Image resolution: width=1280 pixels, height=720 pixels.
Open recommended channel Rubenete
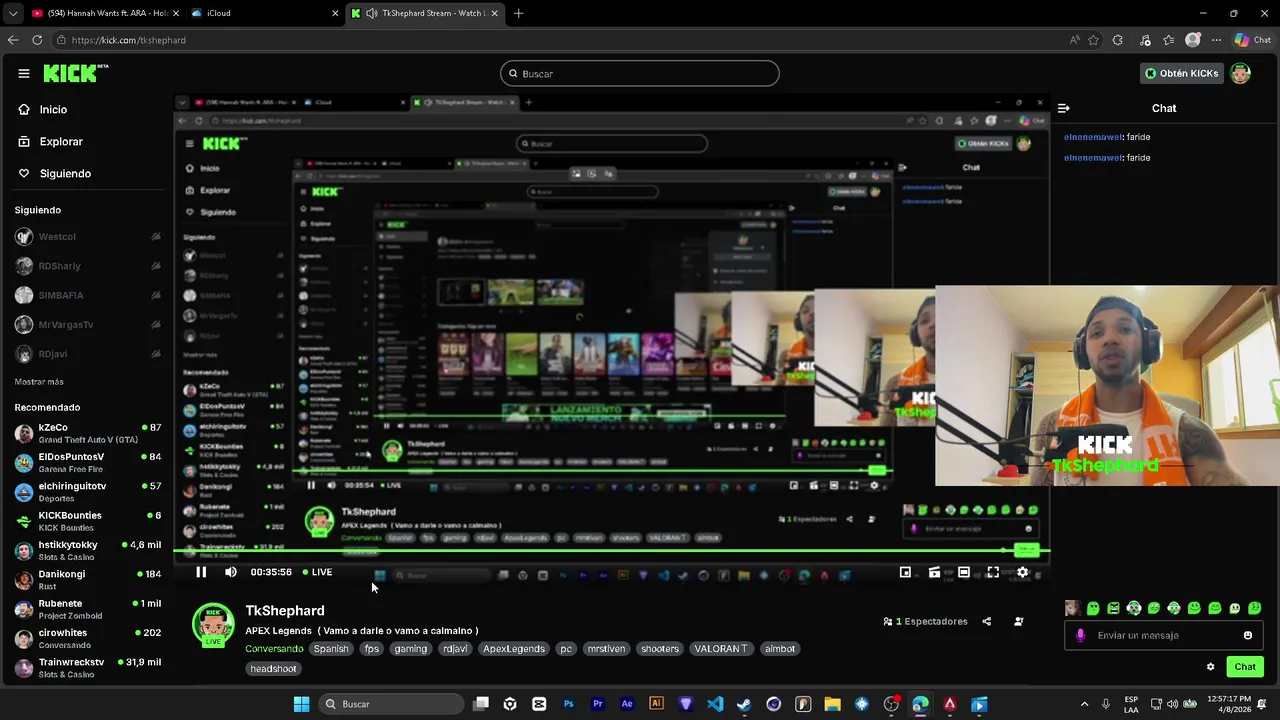87,609
